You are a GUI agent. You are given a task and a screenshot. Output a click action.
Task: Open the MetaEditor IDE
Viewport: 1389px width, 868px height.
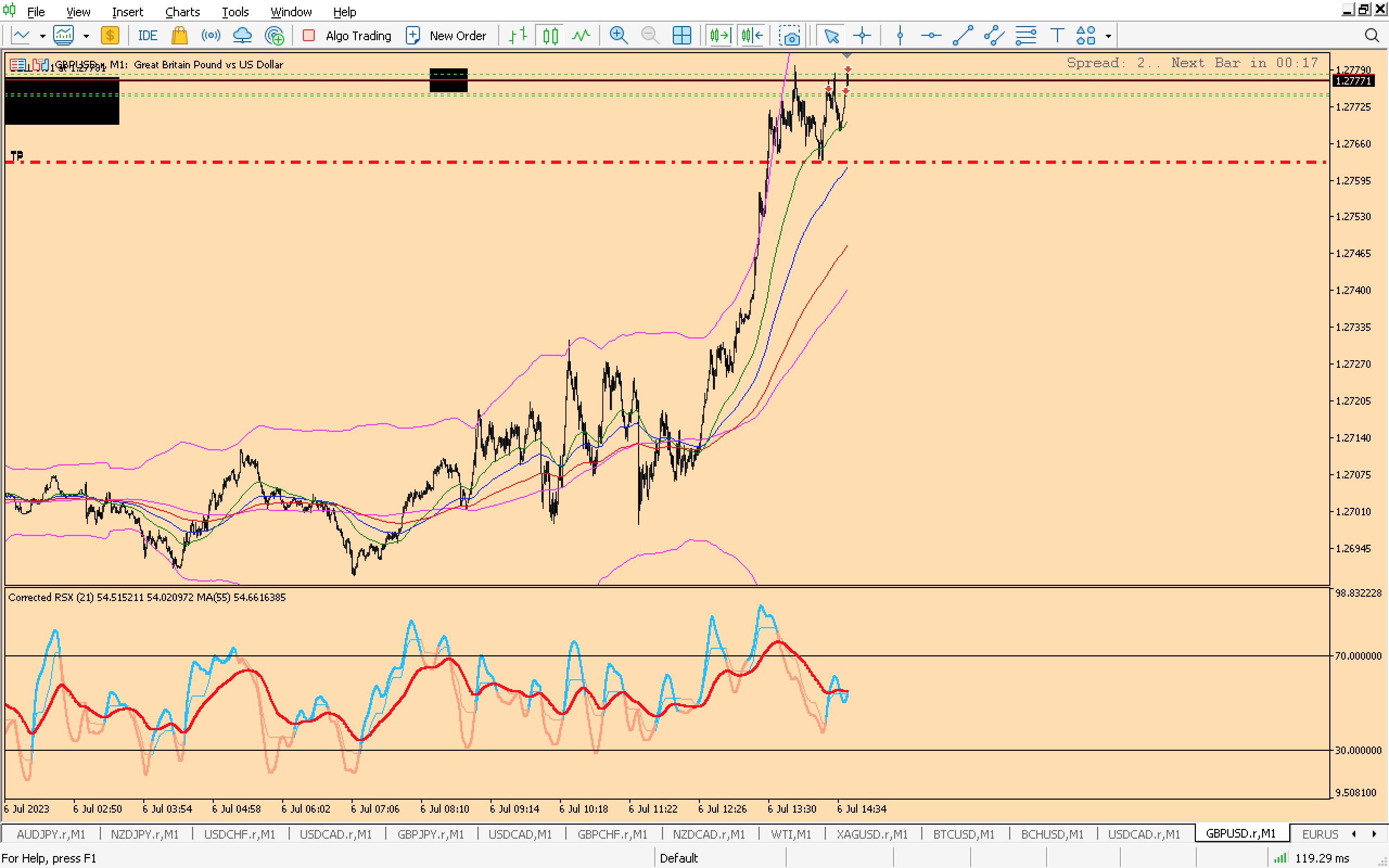click(x=148, y=36)
